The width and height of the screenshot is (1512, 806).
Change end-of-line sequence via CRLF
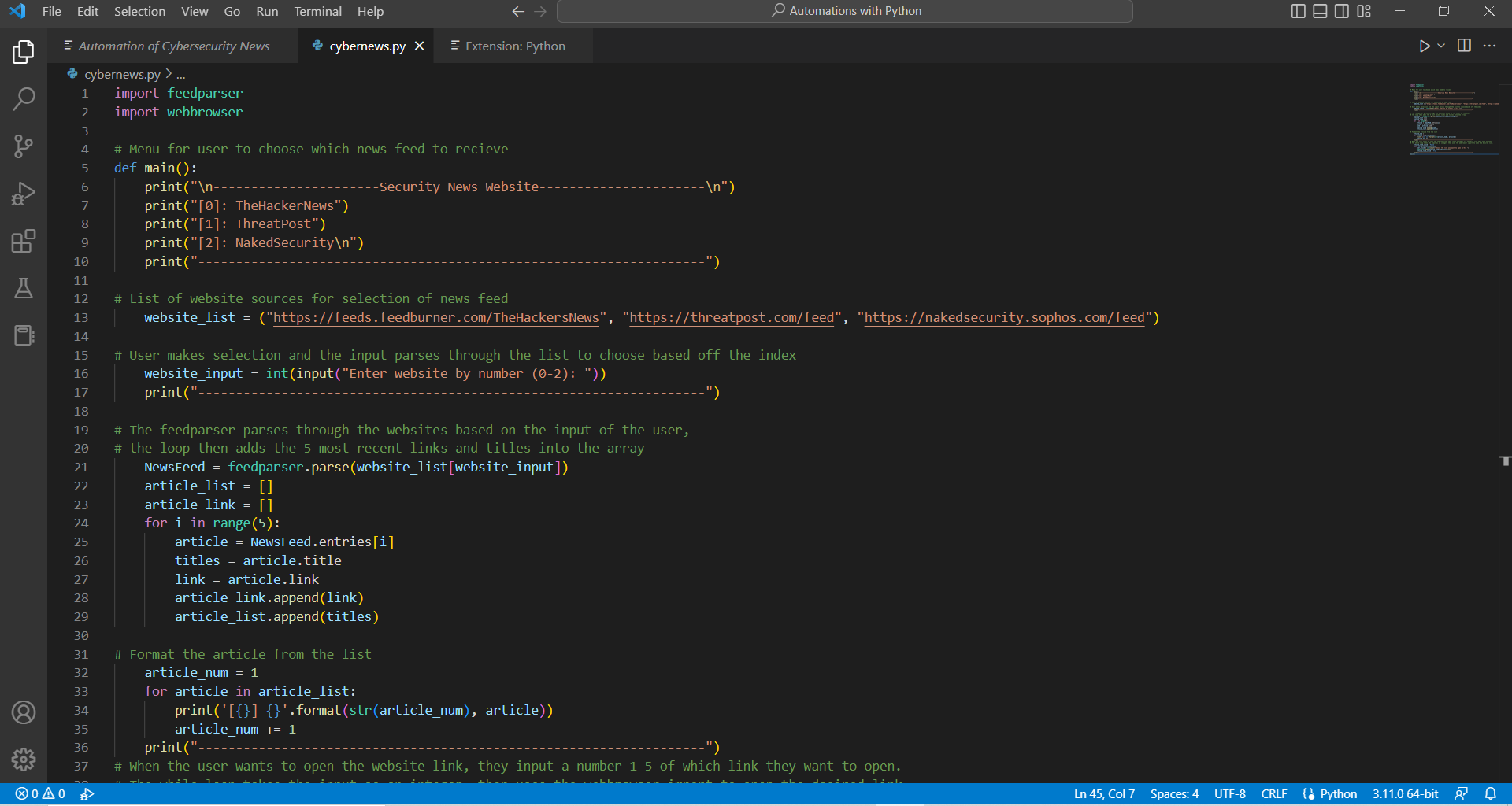1274,793
